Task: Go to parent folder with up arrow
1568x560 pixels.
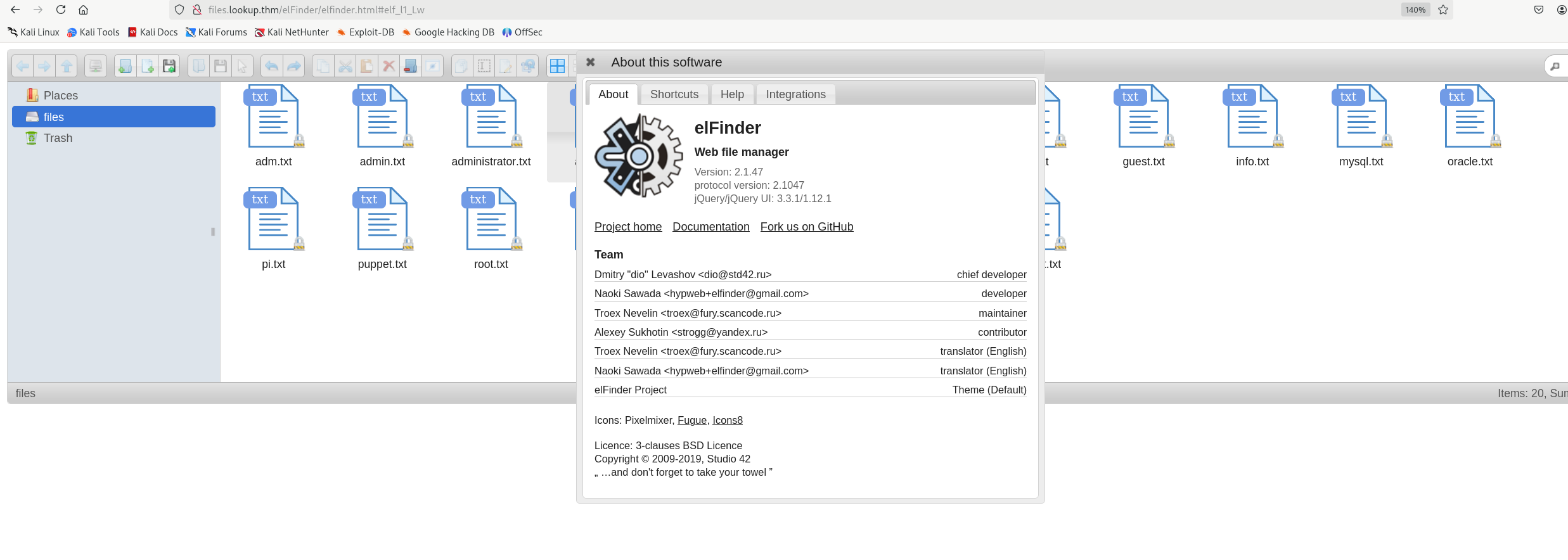Action: pos(67,66)
